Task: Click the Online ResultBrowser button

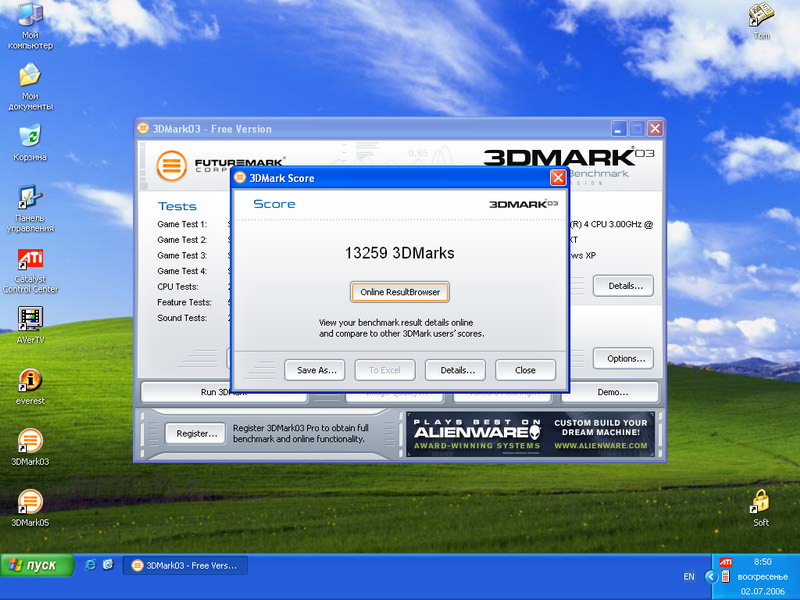Action: tap(399, 292)
